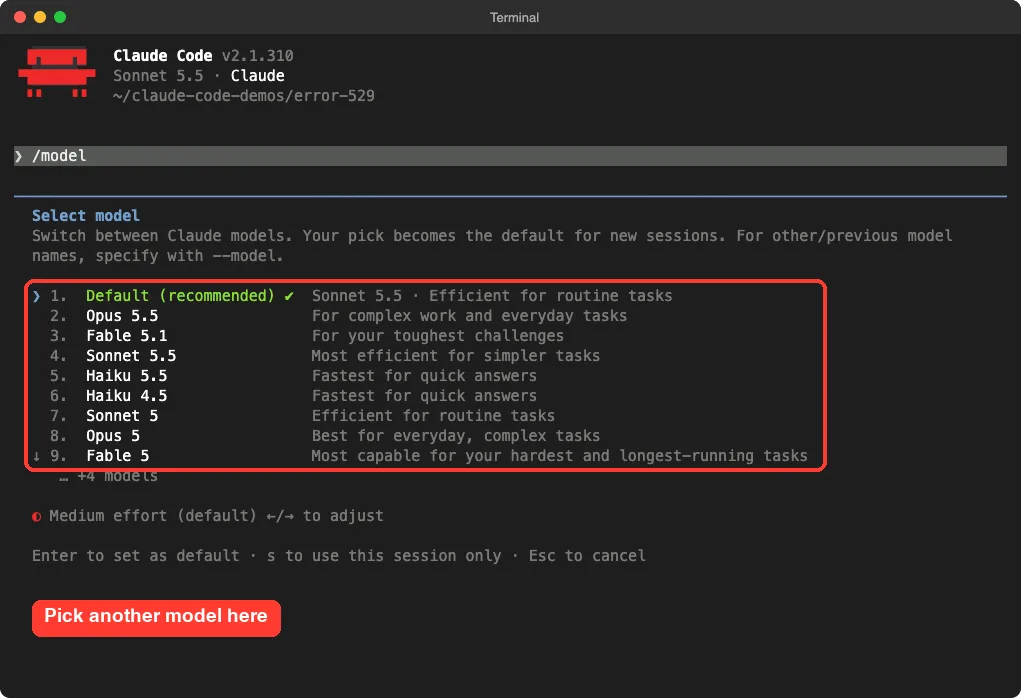Click 'For your toughest challenges' description
1021x698 pixels.
pyautogui.click(x=438, y=337)
